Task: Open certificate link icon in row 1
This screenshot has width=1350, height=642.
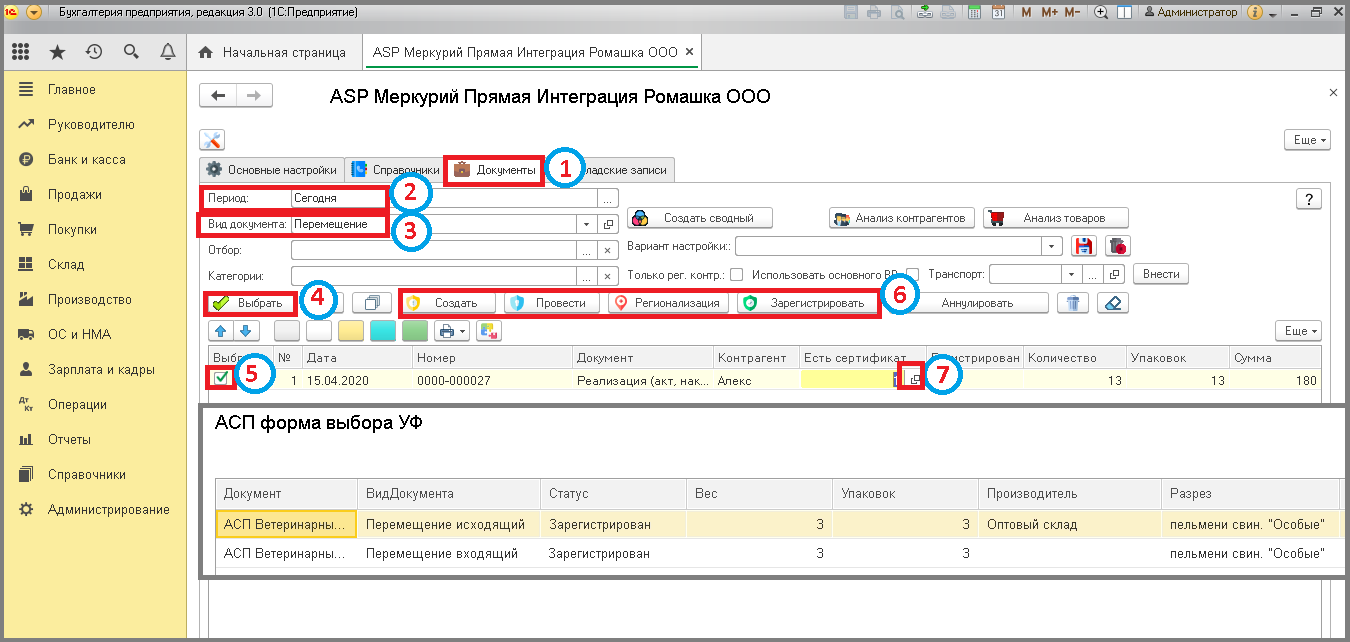Action: (x=914, y=379)
